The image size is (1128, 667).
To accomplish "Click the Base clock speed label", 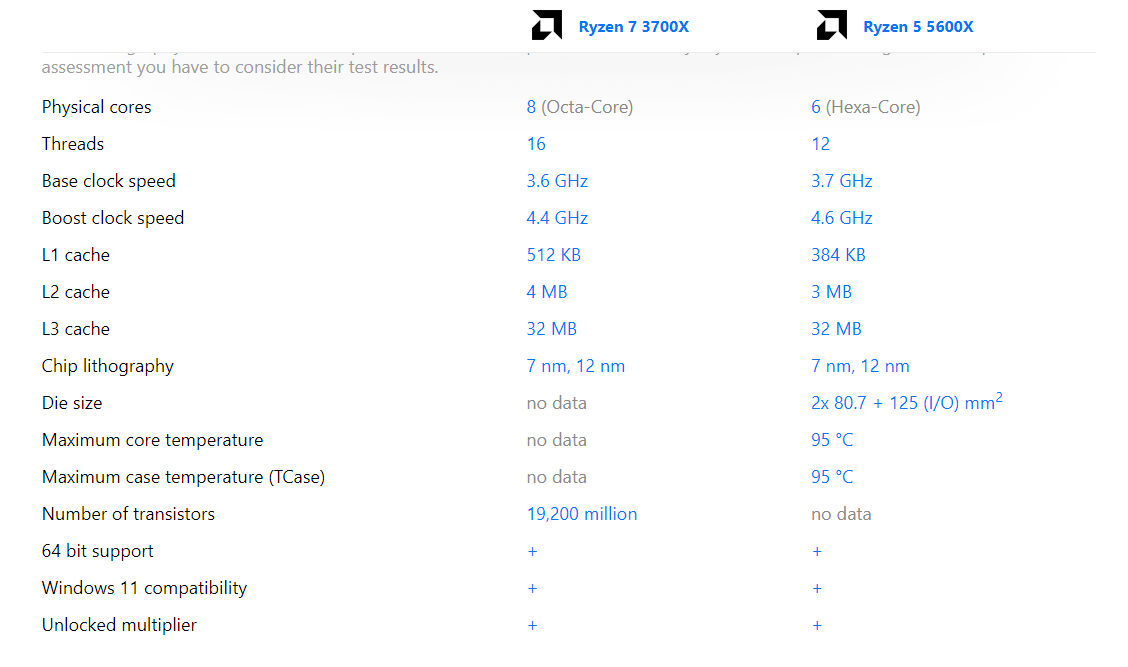I will pyautogui.click(x=109, y=181).
